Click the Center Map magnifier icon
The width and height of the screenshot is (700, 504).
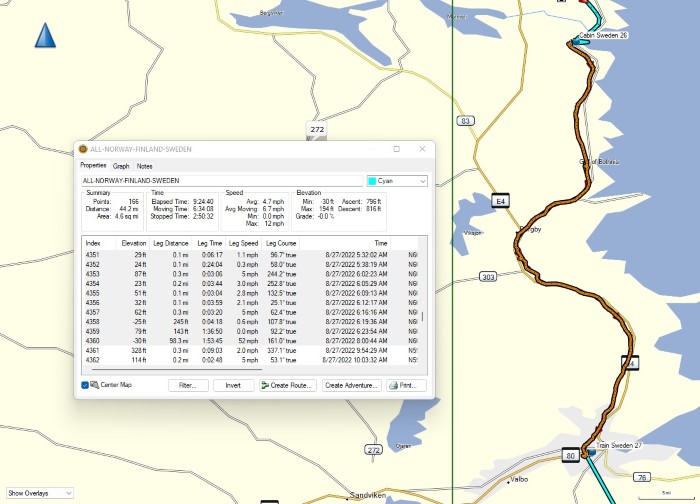(x=95, y=384)
